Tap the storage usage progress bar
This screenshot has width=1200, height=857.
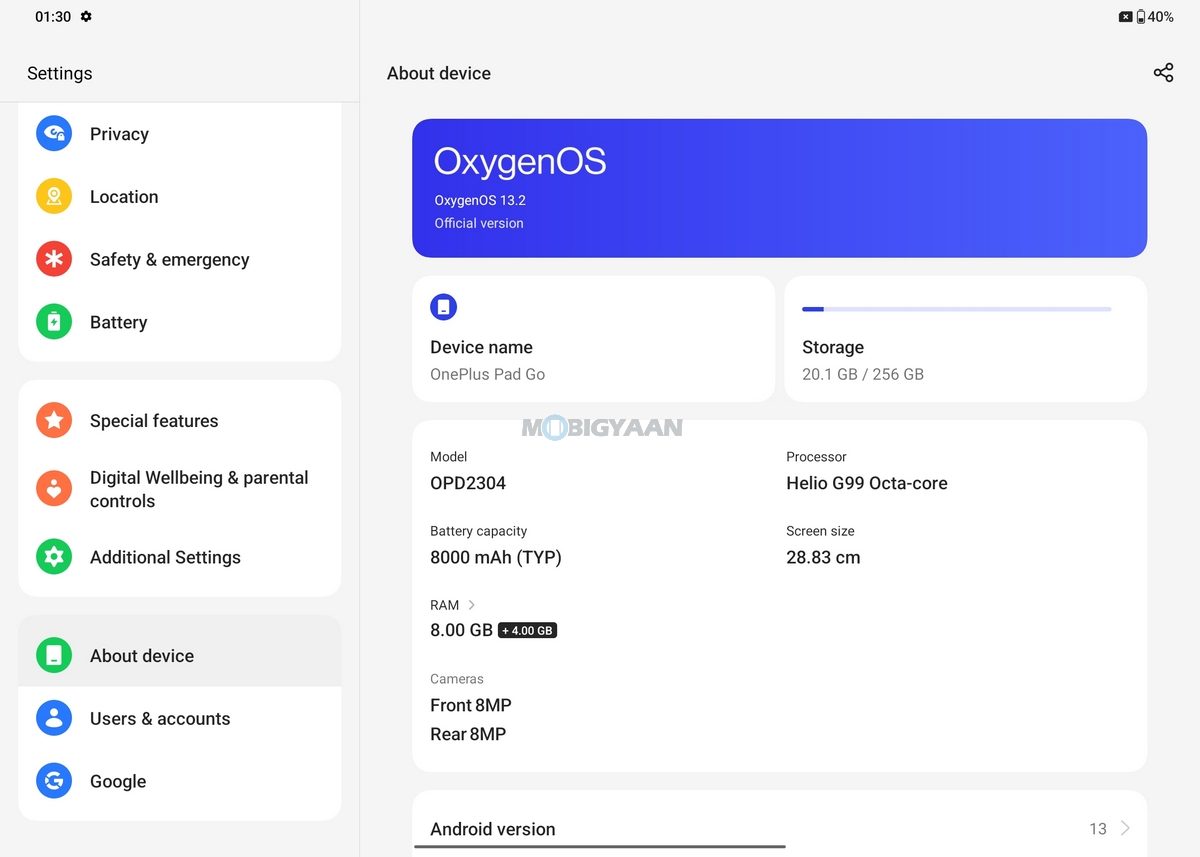(957, 309)
